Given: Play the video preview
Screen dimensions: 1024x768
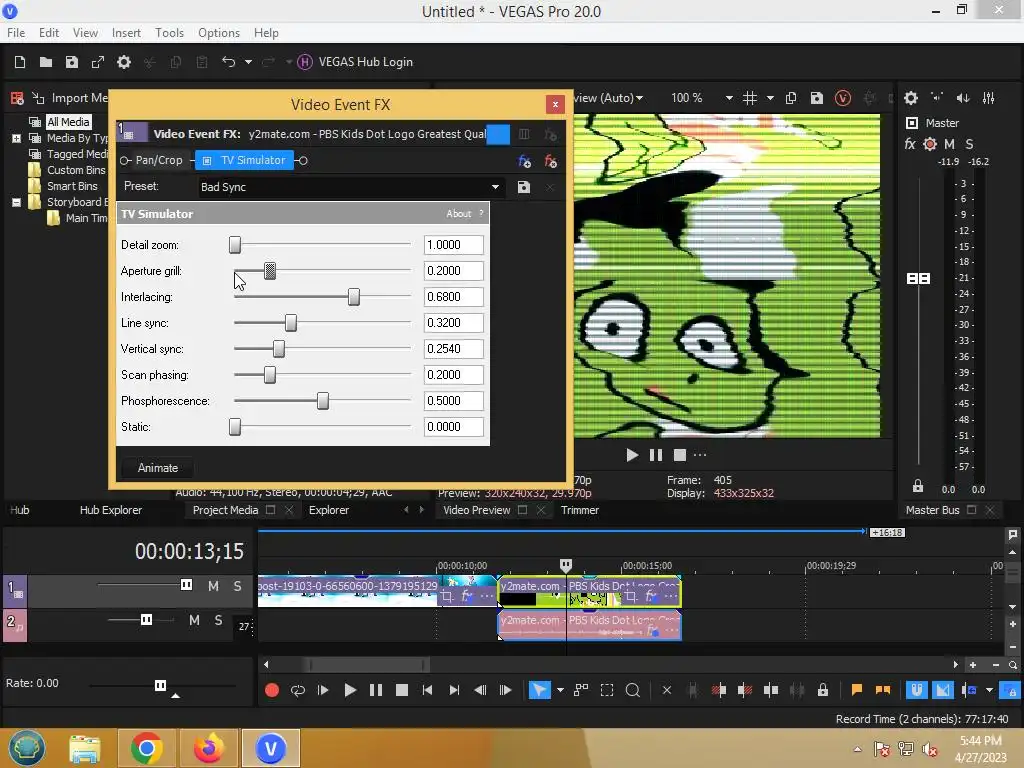Looking at the screenshot, I should (632, 455).
